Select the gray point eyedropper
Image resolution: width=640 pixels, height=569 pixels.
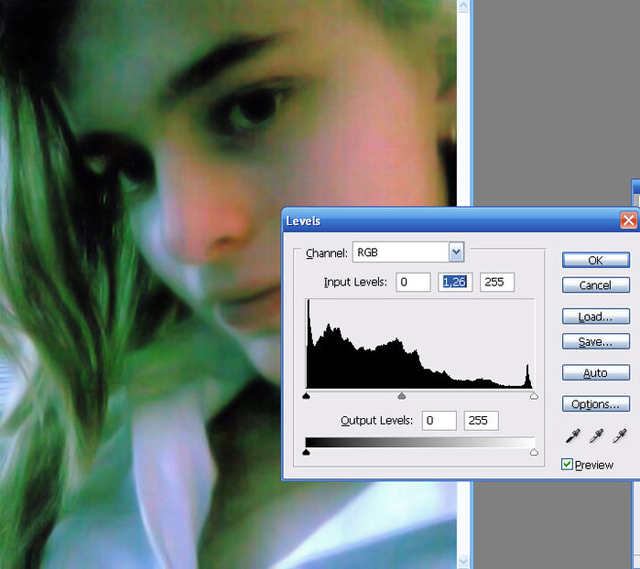point(596,436)
